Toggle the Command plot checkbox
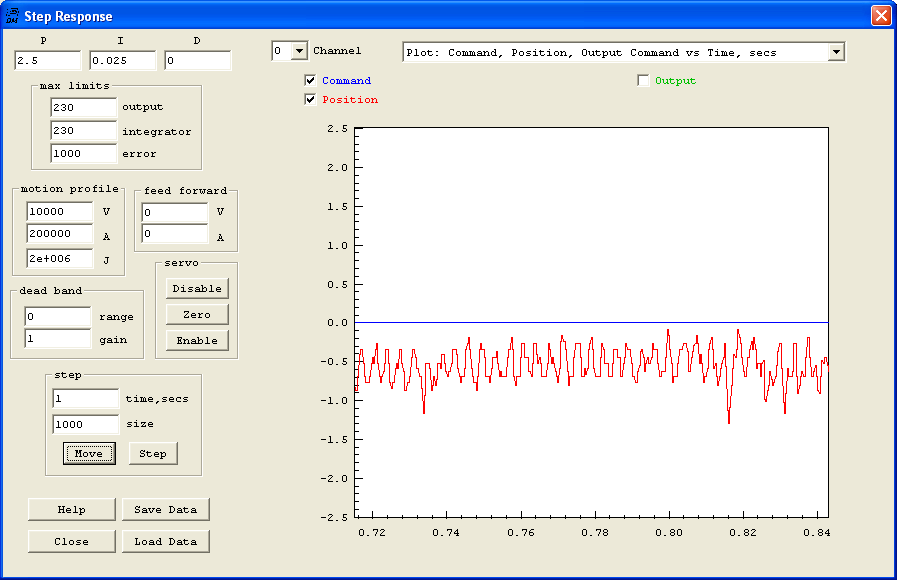Image resolution: width=897 pixels, height=580 pixels. click(310, 81)
